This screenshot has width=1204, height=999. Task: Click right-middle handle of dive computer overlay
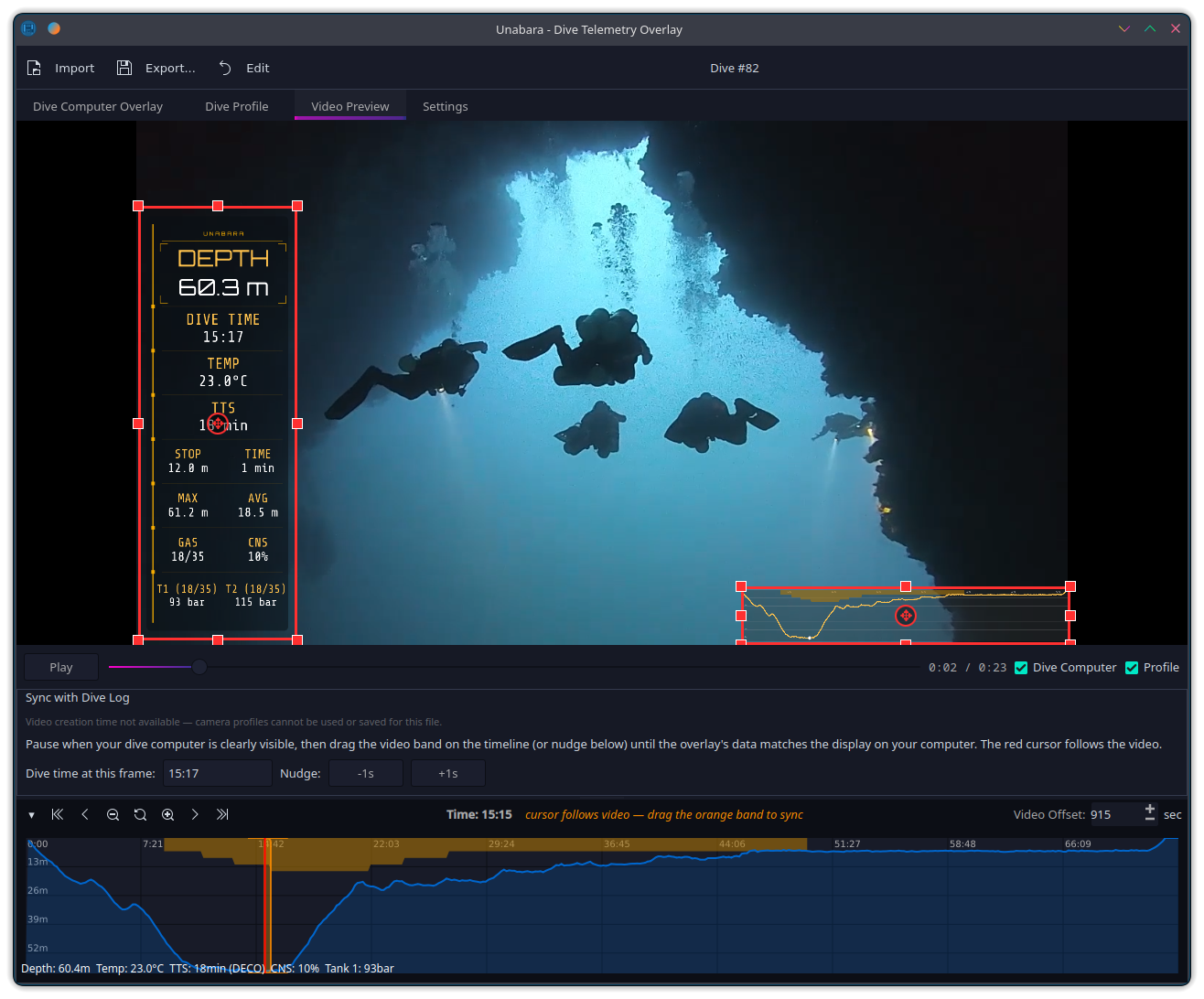coord(297,424)
